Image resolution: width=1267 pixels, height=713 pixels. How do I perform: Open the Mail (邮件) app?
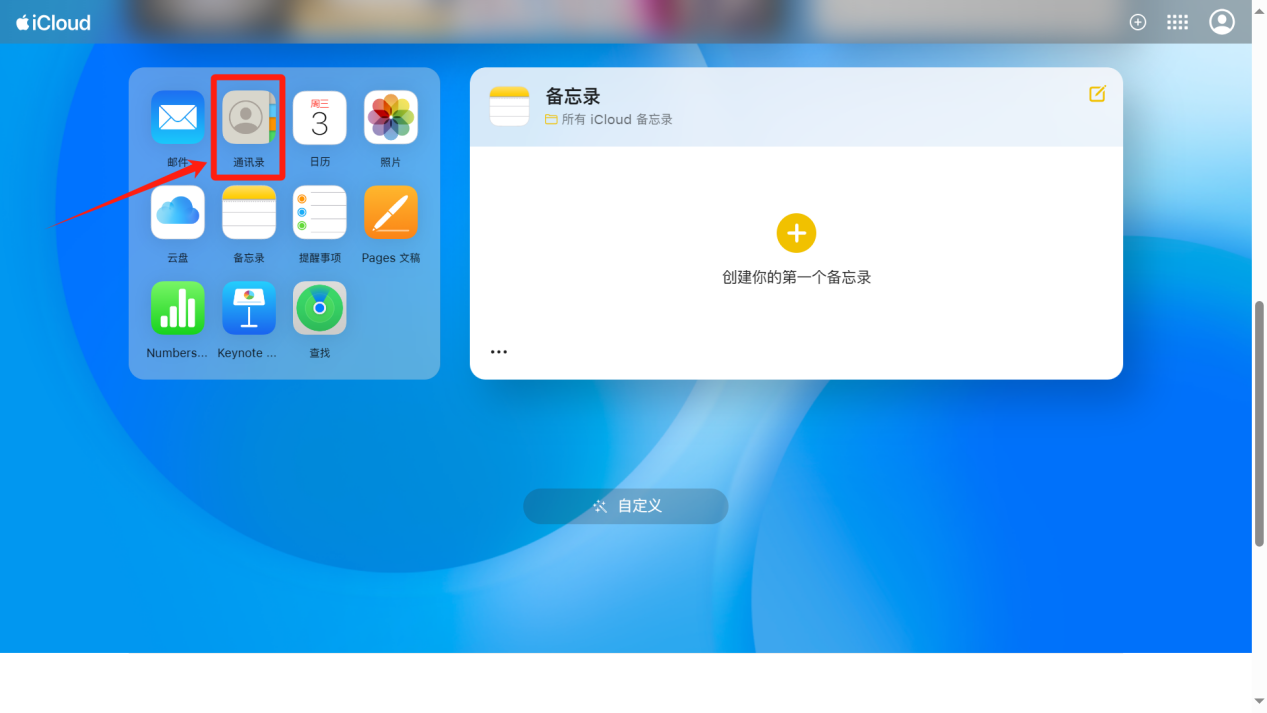click(178, 118)
